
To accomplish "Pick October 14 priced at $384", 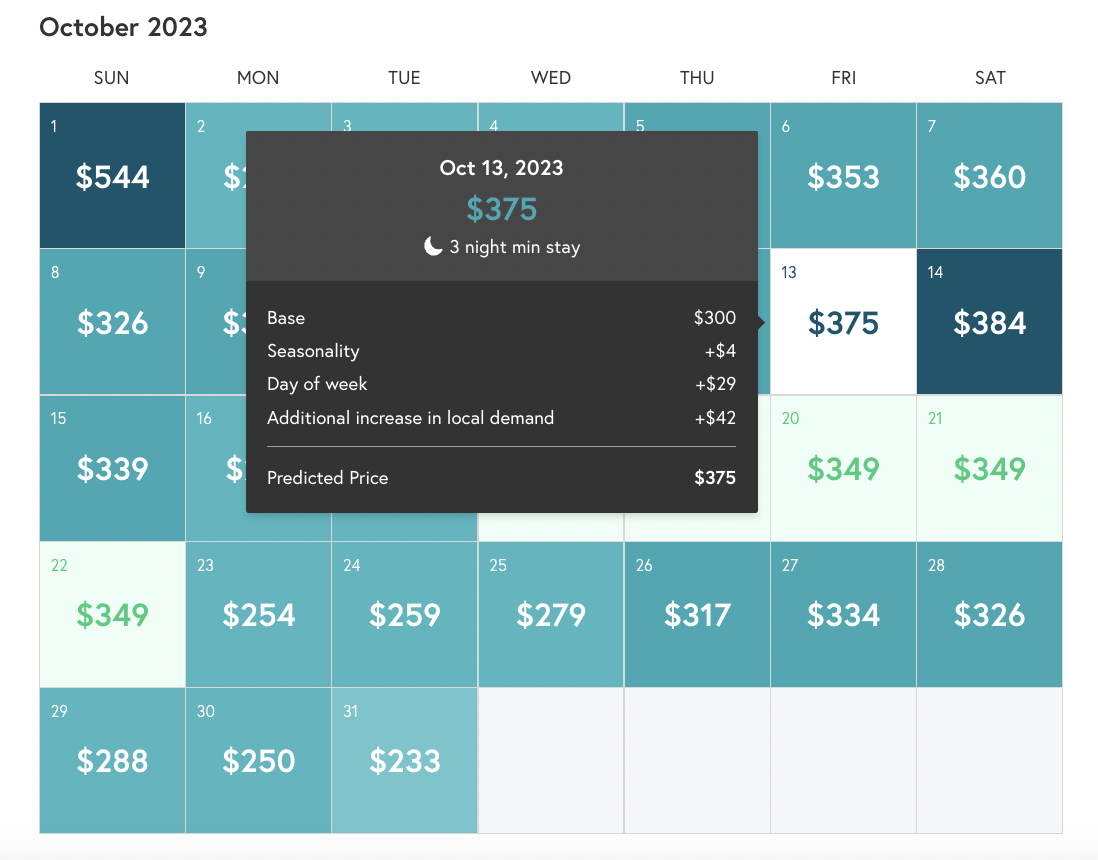I will pyautogui.click(x=989, y=322).
